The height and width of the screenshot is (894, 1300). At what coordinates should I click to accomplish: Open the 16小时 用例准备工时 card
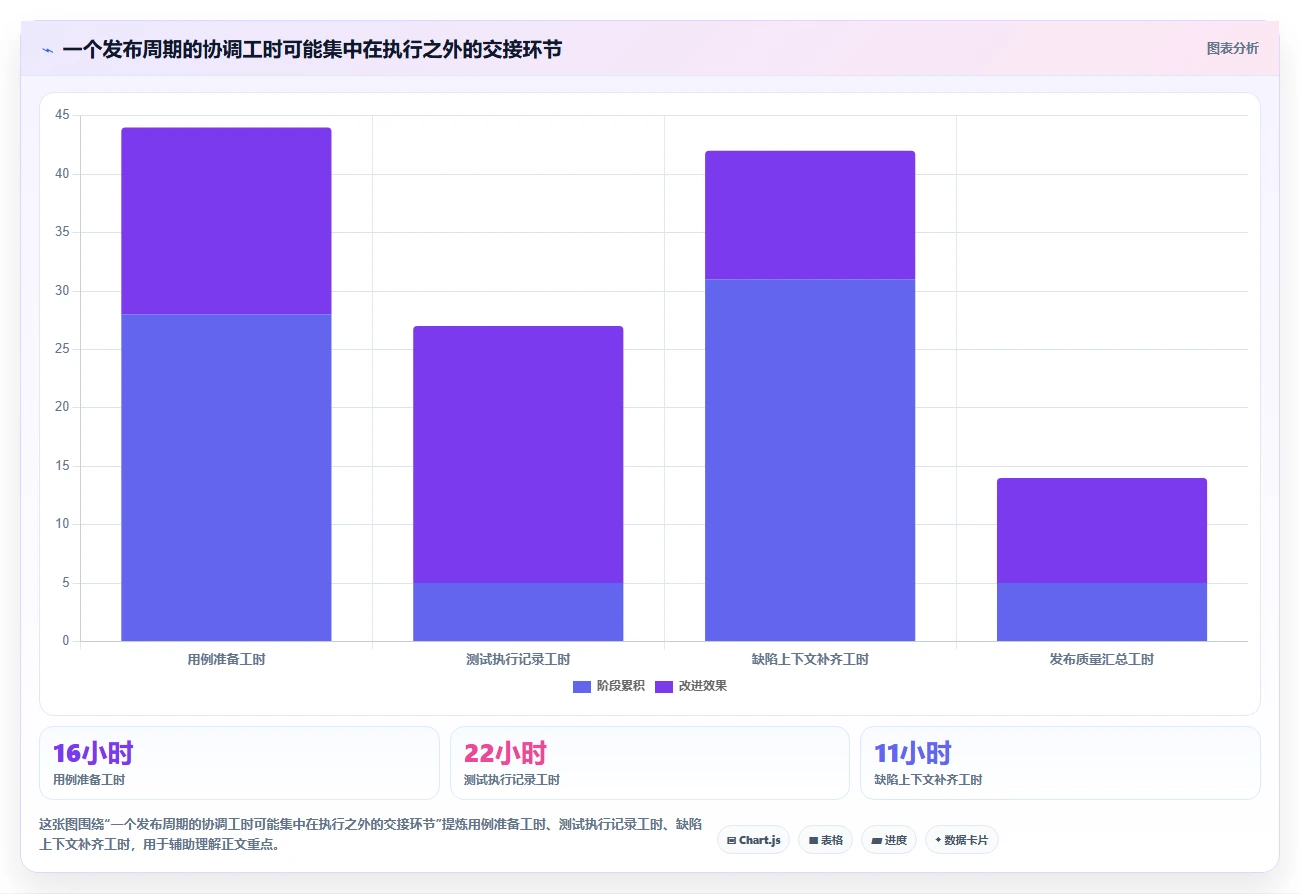tap(239, 763)
